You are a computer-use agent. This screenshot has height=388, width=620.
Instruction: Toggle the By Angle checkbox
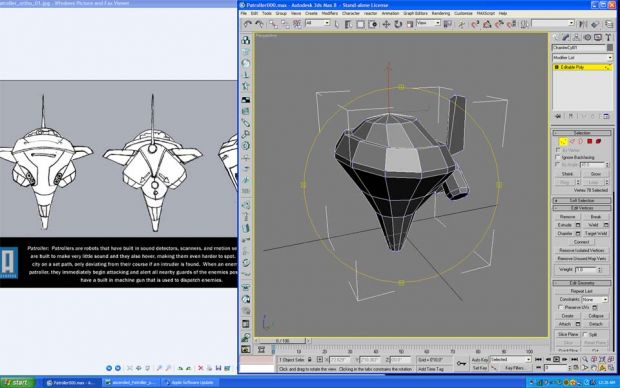click(x=558, y=164)
